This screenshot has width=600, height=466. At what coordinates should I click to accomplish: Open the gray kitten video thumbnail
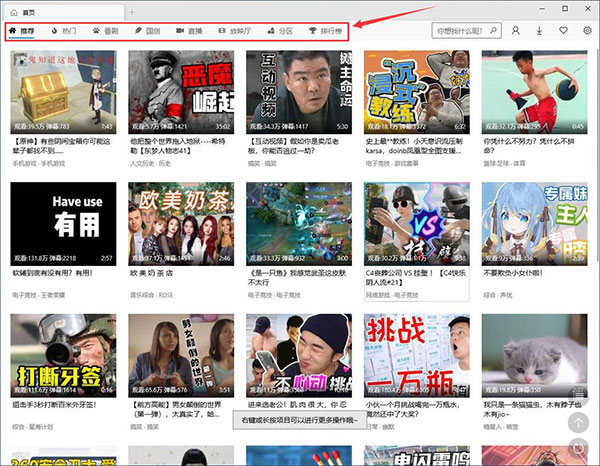[x=530, y=357]
